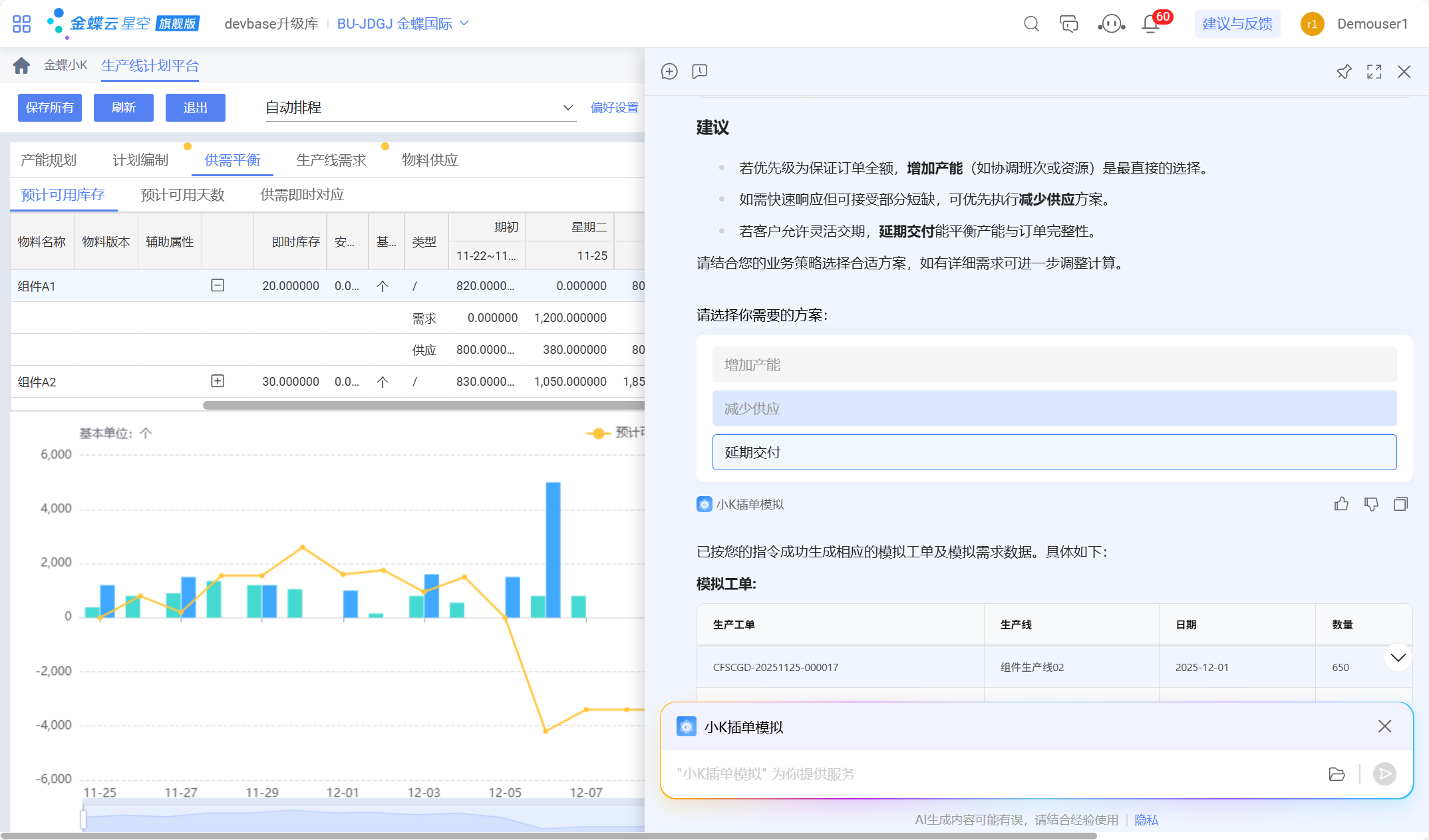The height and width of the screenshot is (840, 1429).
Task: Open file attachment folder icon
Action: [x=1337, y=774]
